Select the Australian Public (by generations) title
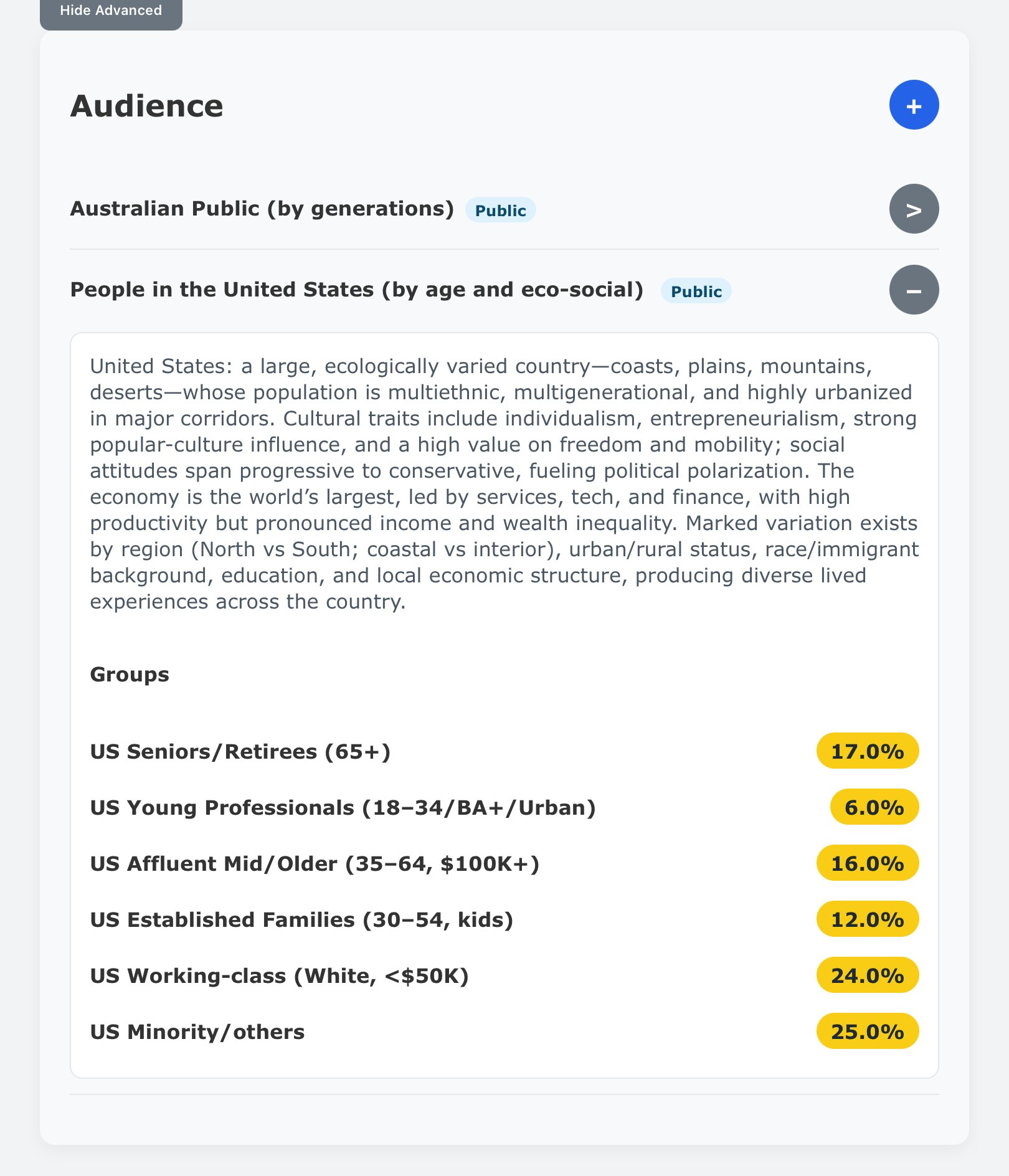This screenshot has height=1176, width=1009. tap(262, 209)
